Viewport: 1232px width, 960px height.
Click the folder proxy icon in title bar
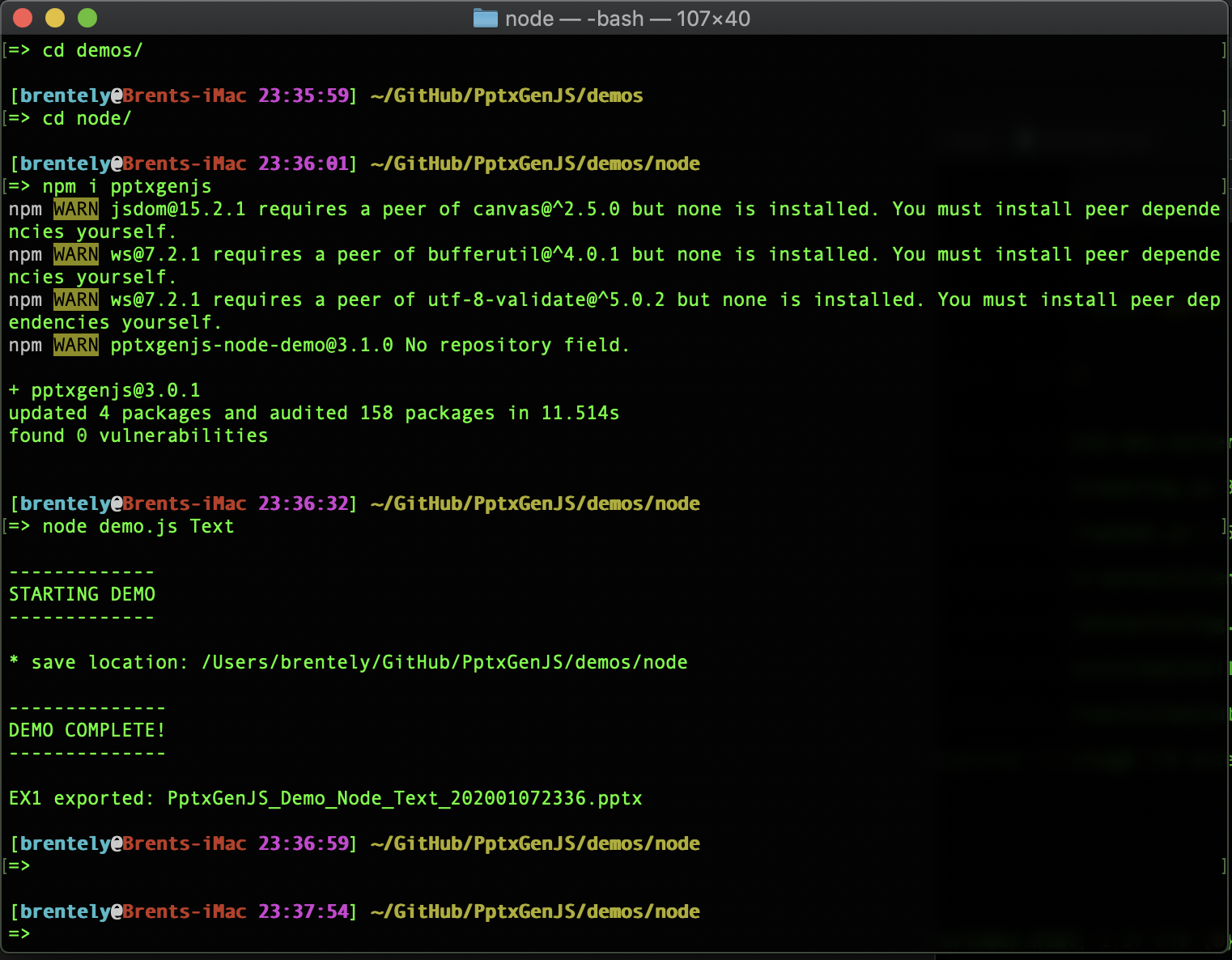484,18
